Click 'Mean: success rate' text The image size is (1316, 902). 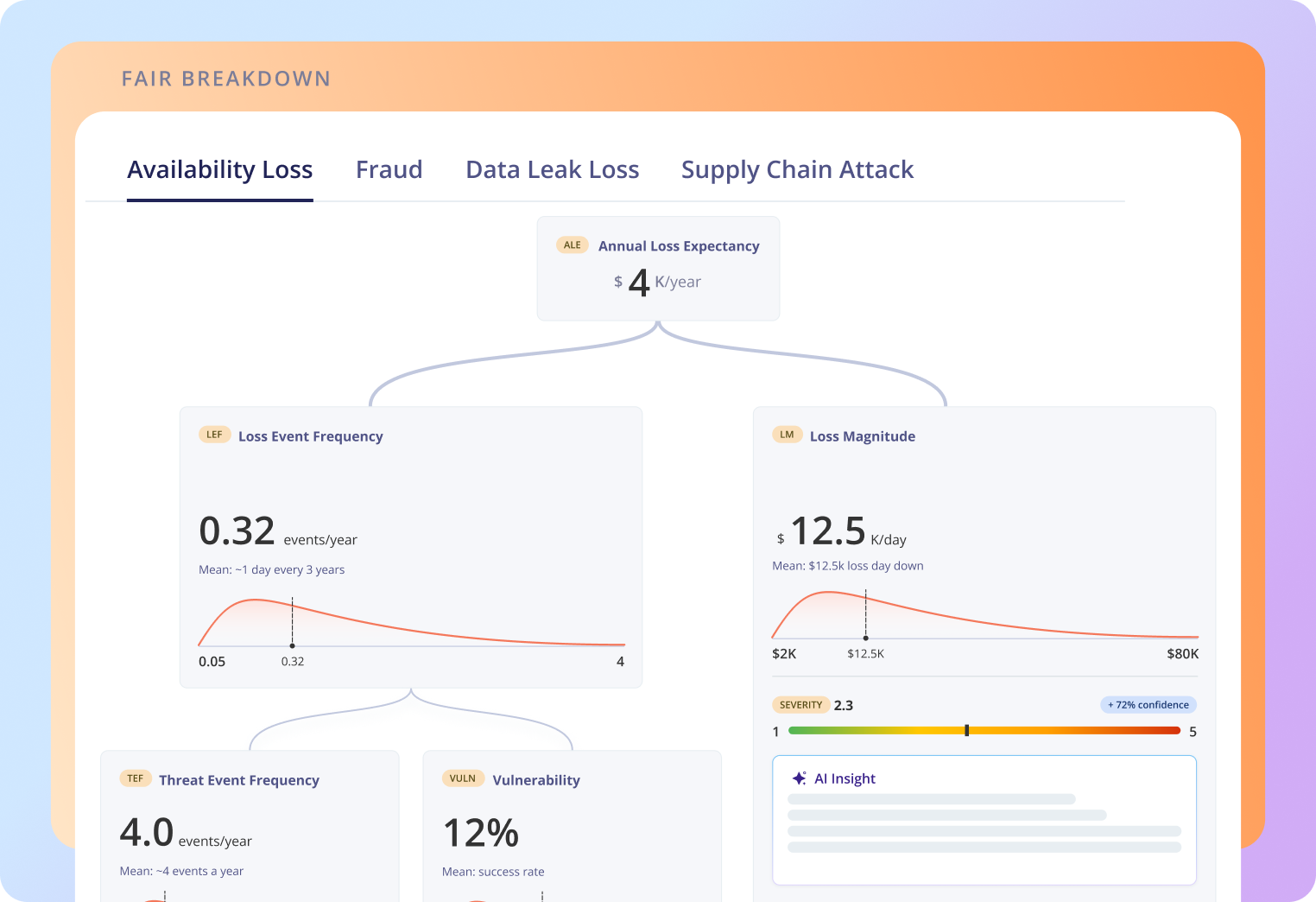click(493, 872)
